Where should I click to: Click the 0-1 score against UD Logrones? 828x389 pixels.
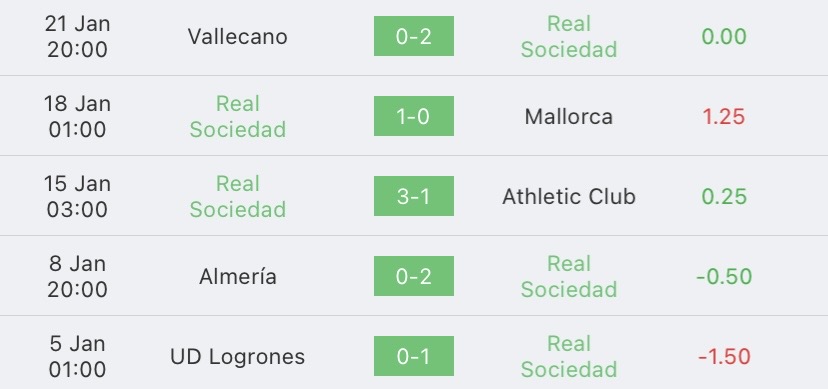pos(413,356)
